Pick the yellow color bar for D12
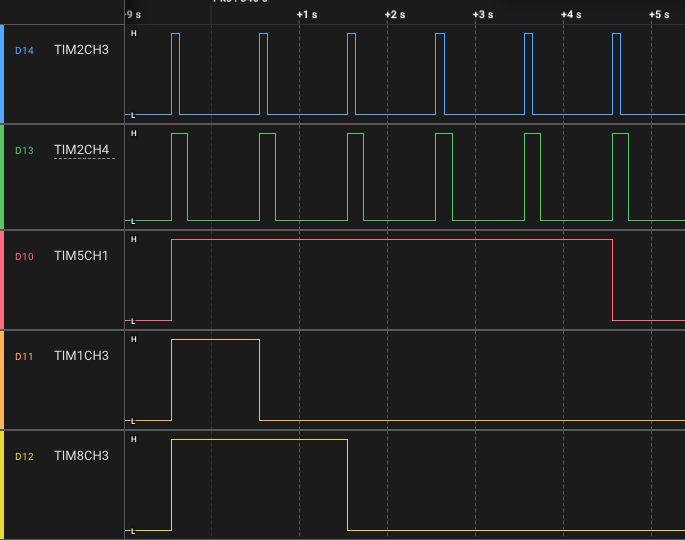This screenshot has height=540, width=685. tap(2, 484)
